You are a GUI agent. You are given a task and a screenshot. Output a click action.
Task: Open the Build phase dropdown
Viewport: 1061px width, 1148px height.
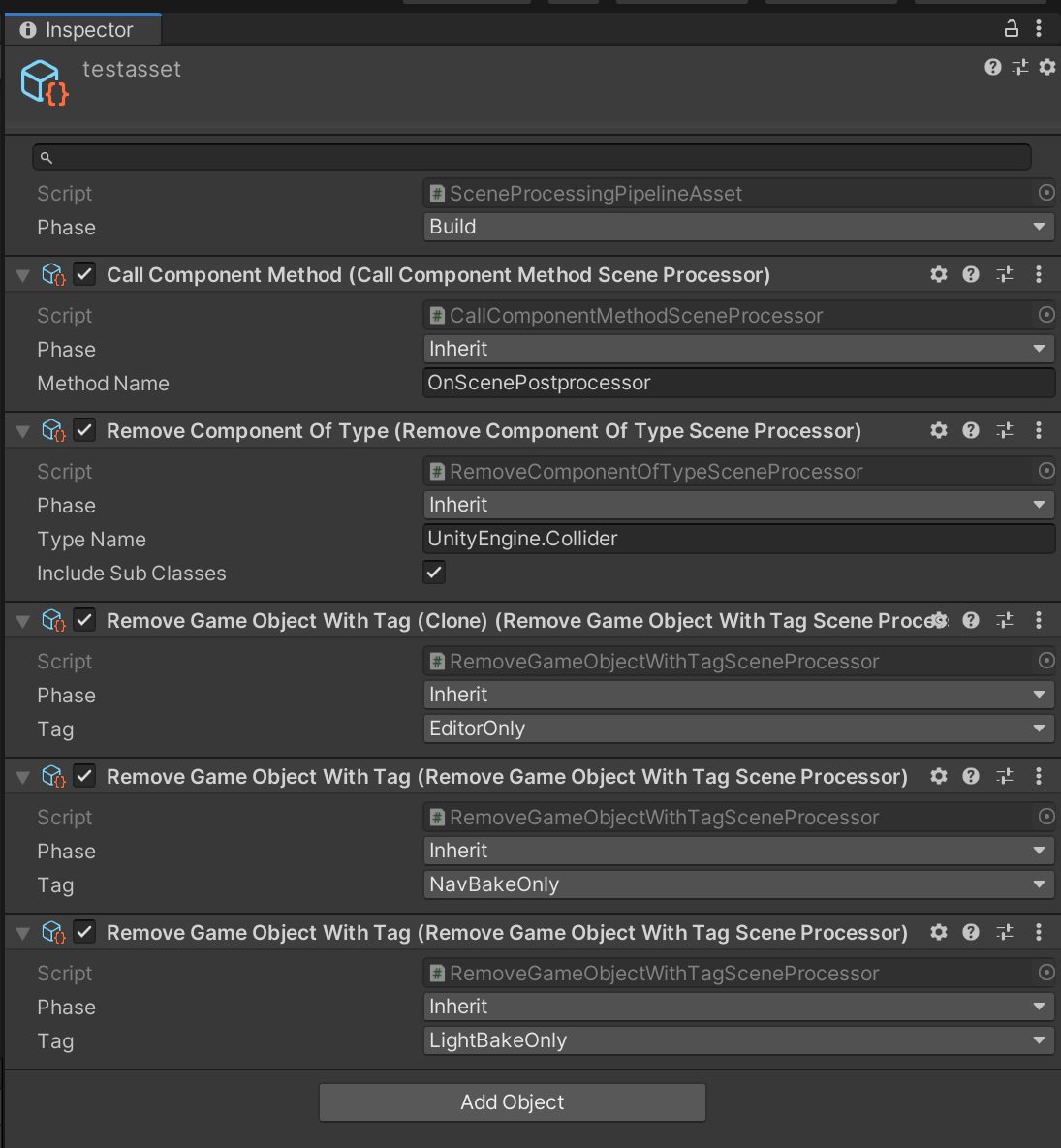click(x=738, y=227)
